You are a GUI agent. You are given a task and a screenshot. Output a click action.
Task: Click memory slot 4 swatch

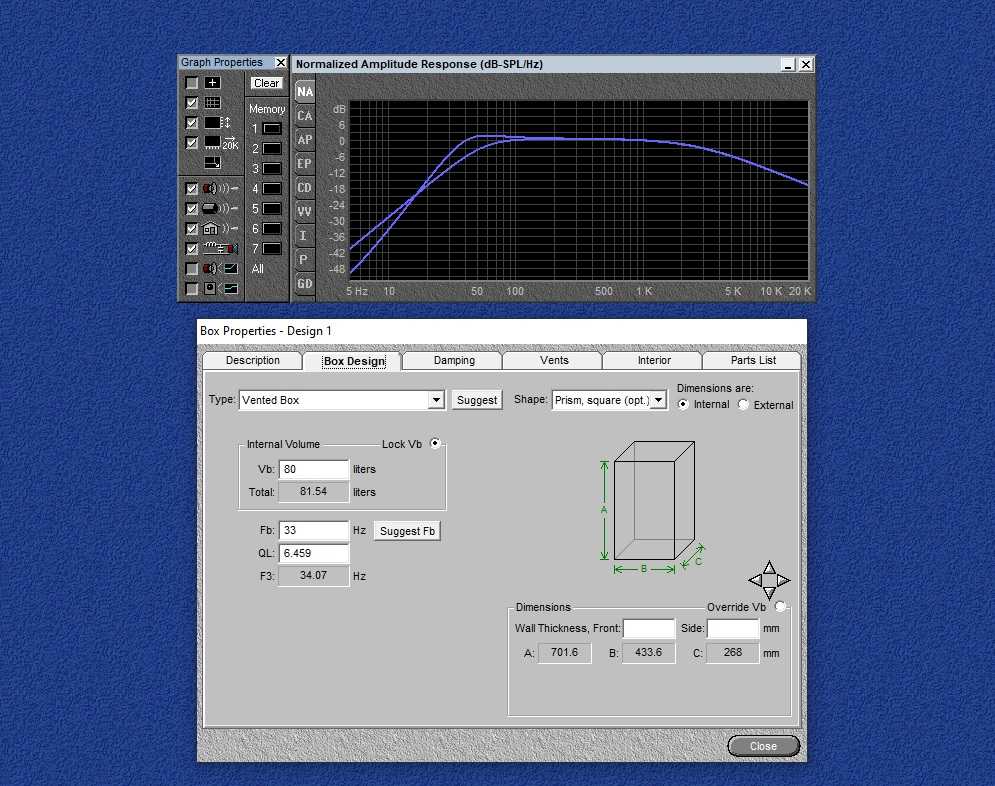(x=272, y=189)
